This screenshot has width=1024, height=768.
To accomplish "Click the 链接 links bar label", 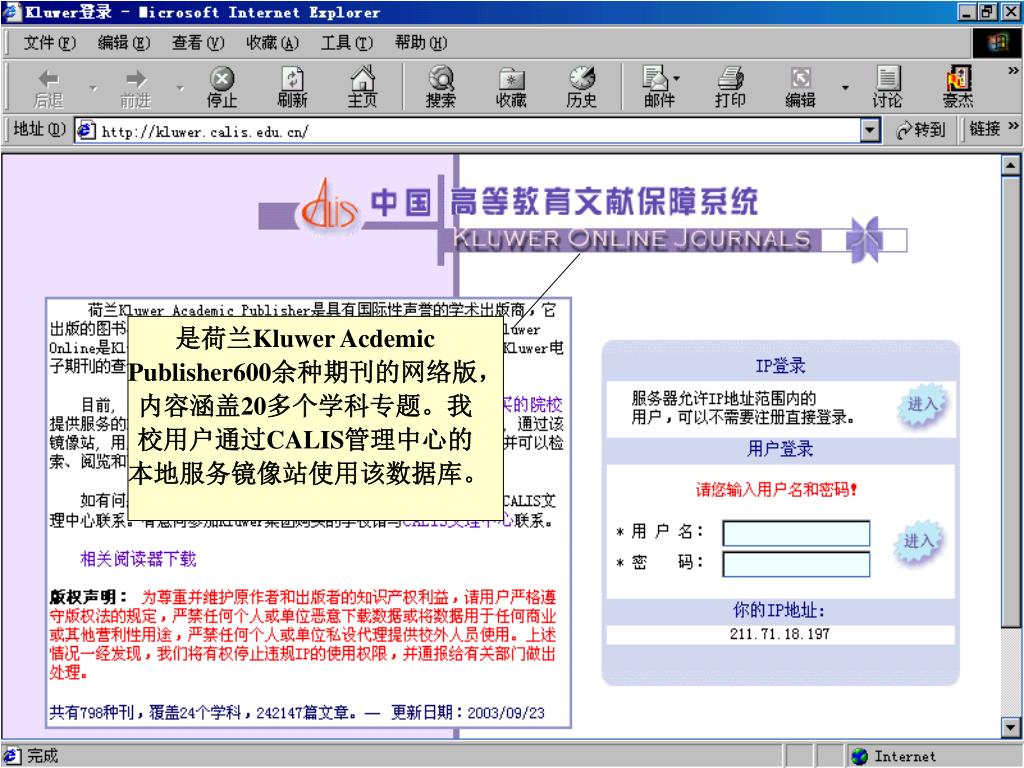I will [x=984, y=129].
